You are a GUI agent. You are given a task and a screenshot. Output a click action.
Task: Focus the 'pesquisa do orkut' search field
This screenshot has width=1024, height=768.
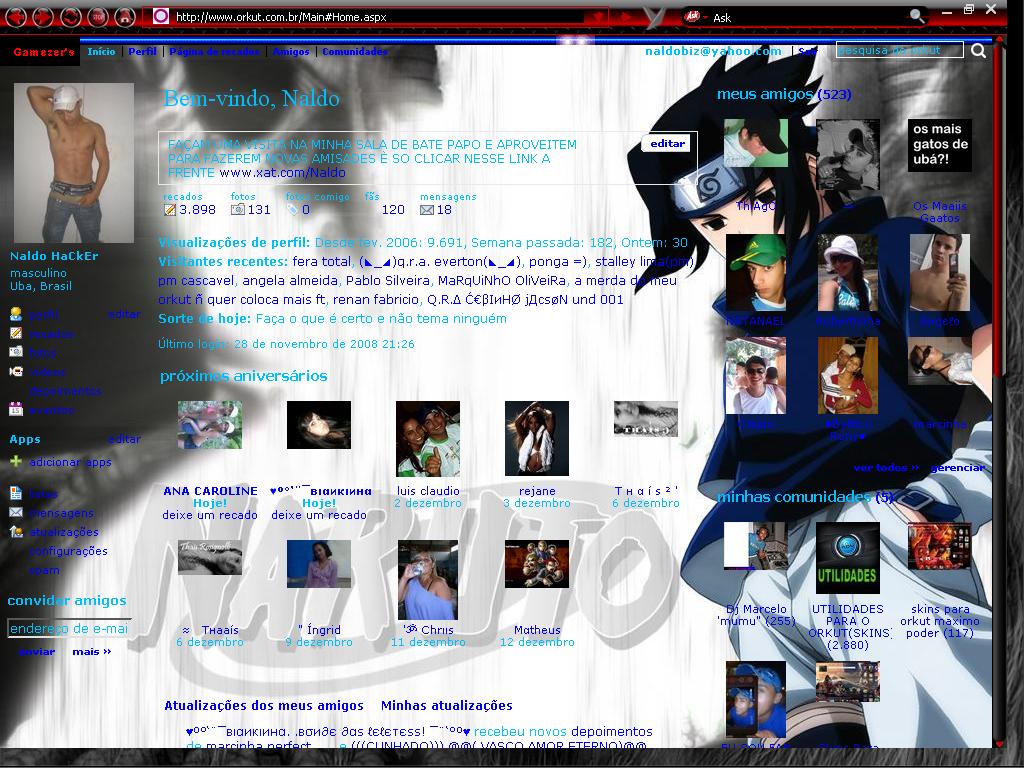899,50
